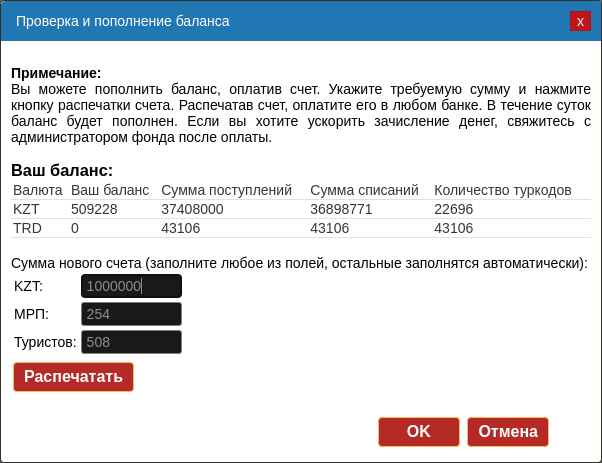Click the Валюта column header

point(37,190)
